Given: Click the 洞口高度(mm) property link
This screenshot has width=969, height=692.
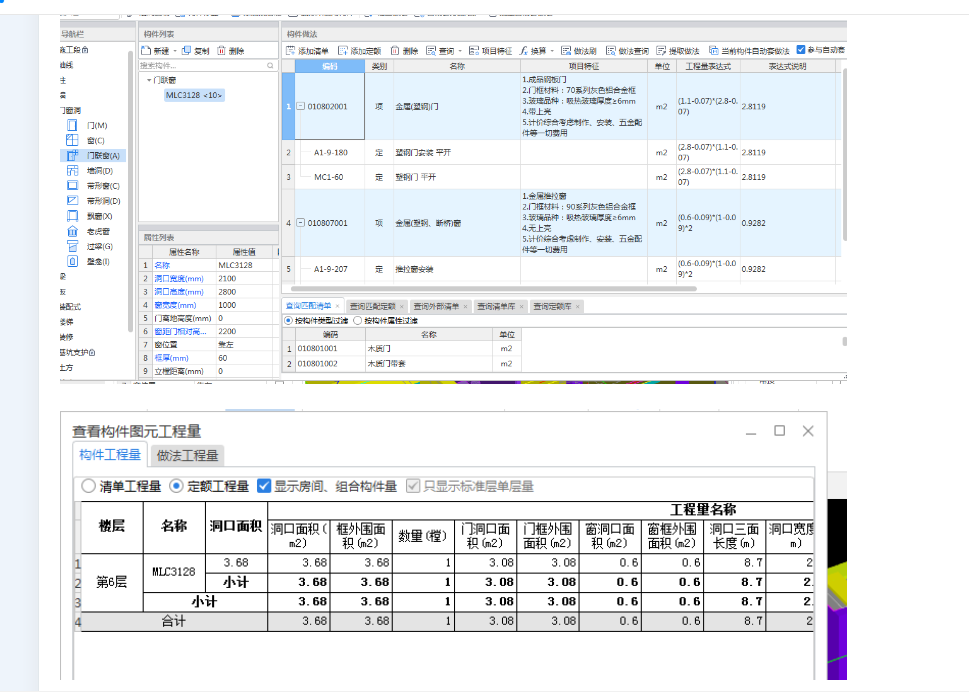Looking at the screenshot, I should click(x=179, y=292).
